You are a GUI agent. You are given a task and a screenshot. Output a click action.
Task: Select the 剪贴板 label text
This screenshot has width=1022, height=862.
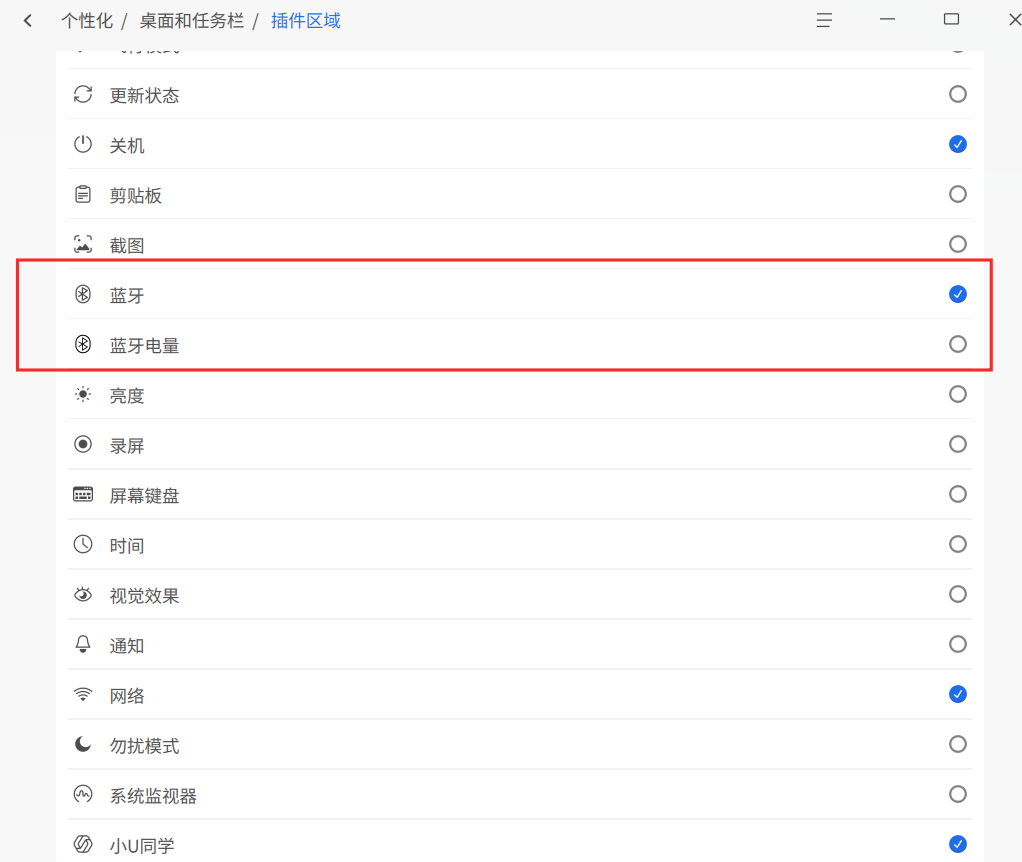coord(136,195)
